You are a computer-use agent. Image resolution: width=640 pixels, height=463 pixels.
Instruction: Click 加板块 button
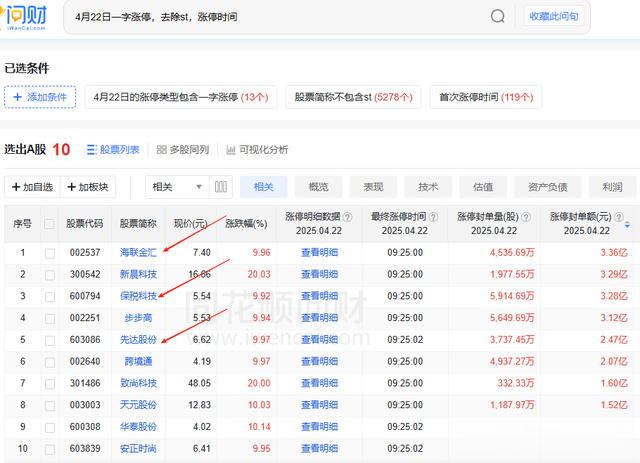[x=88, y=187]
